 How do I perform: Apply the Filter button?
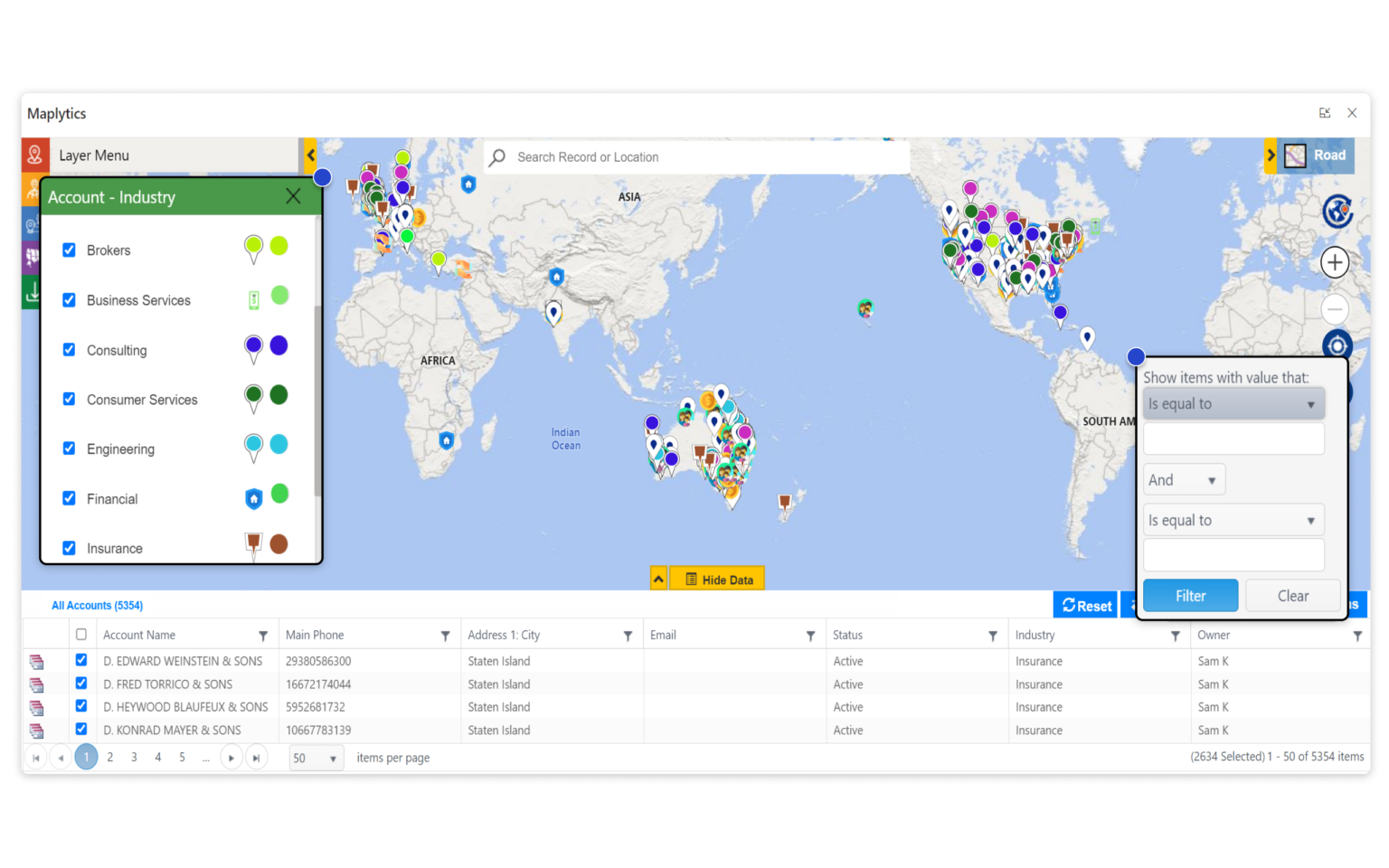pyautogui.click(x=1190, y=595)
